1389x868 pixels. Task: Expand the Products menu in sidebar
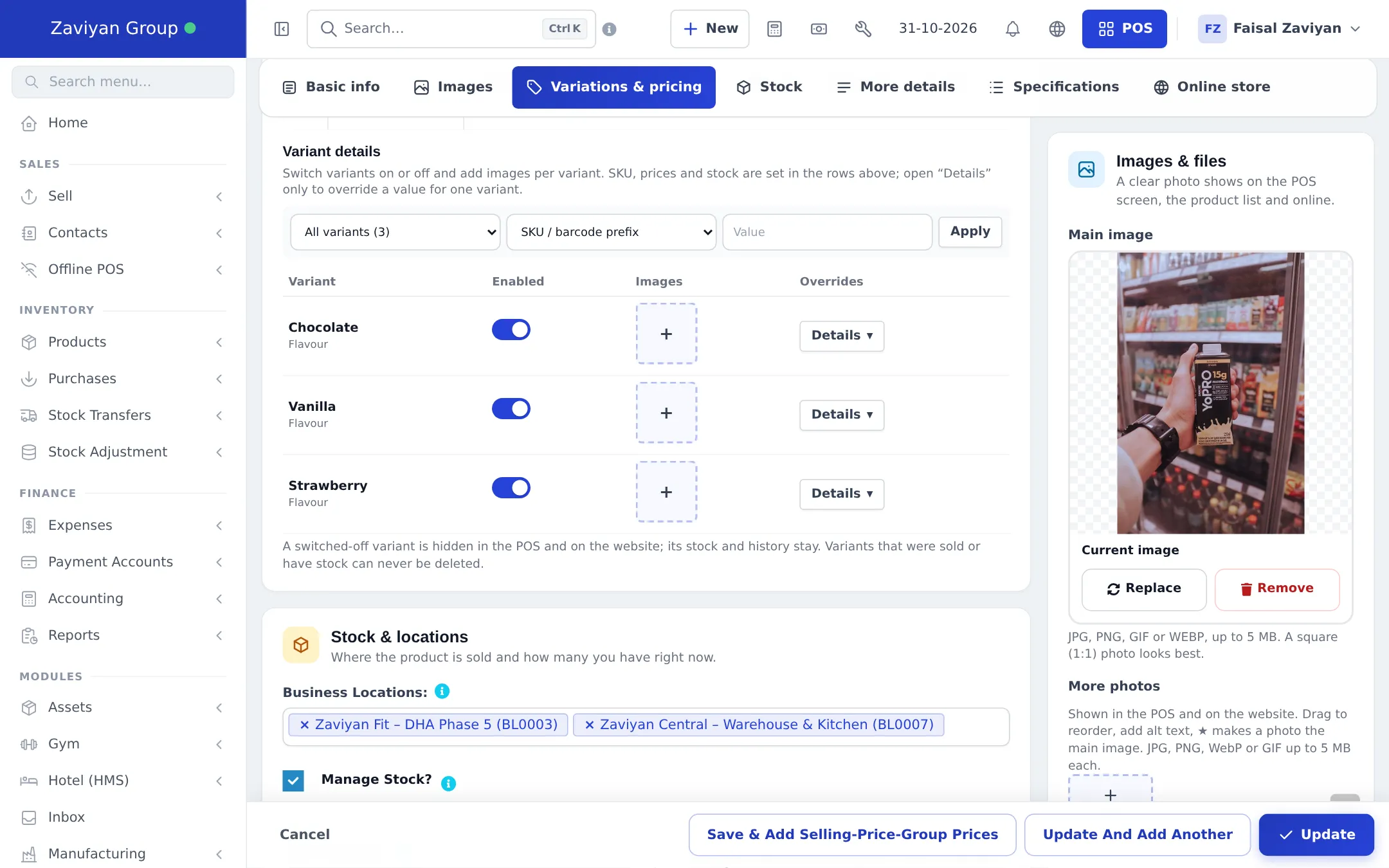pos(122,342)
